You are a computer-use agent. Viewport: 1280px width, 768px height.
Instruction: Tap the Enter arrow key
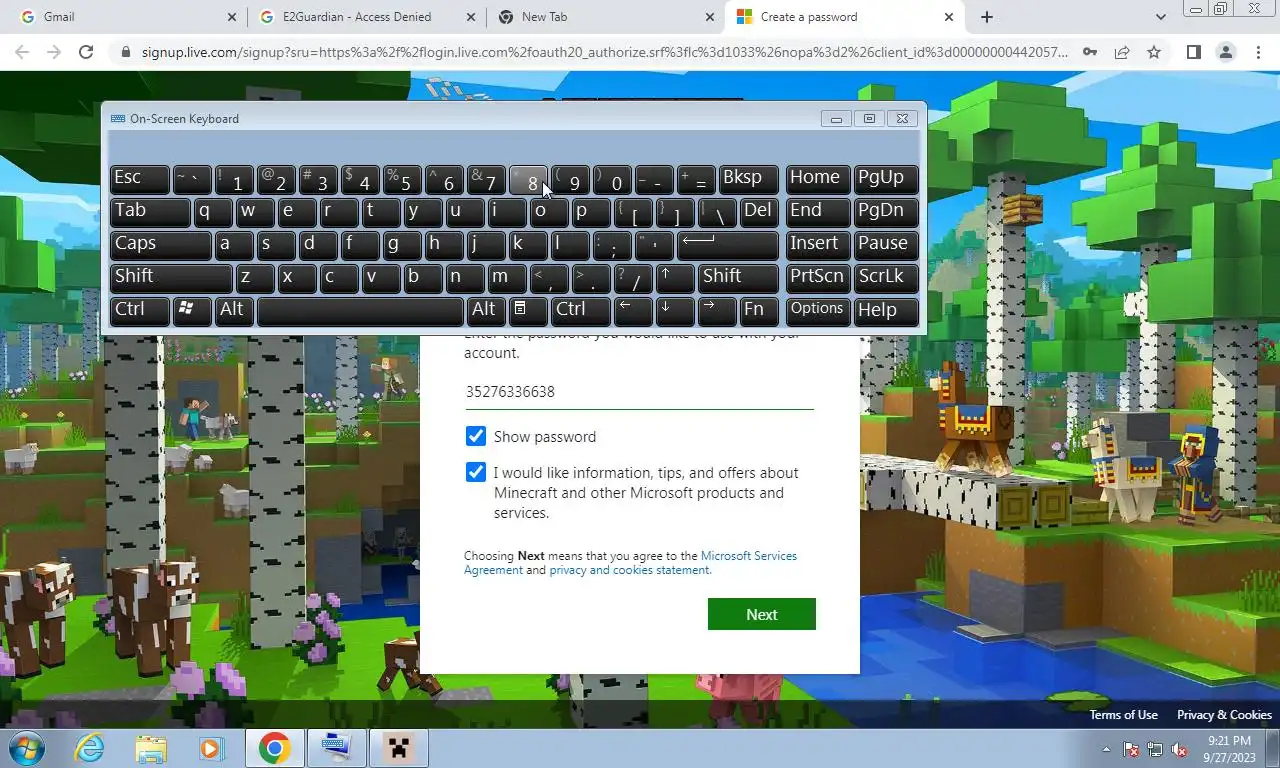[x=728, y=245]
